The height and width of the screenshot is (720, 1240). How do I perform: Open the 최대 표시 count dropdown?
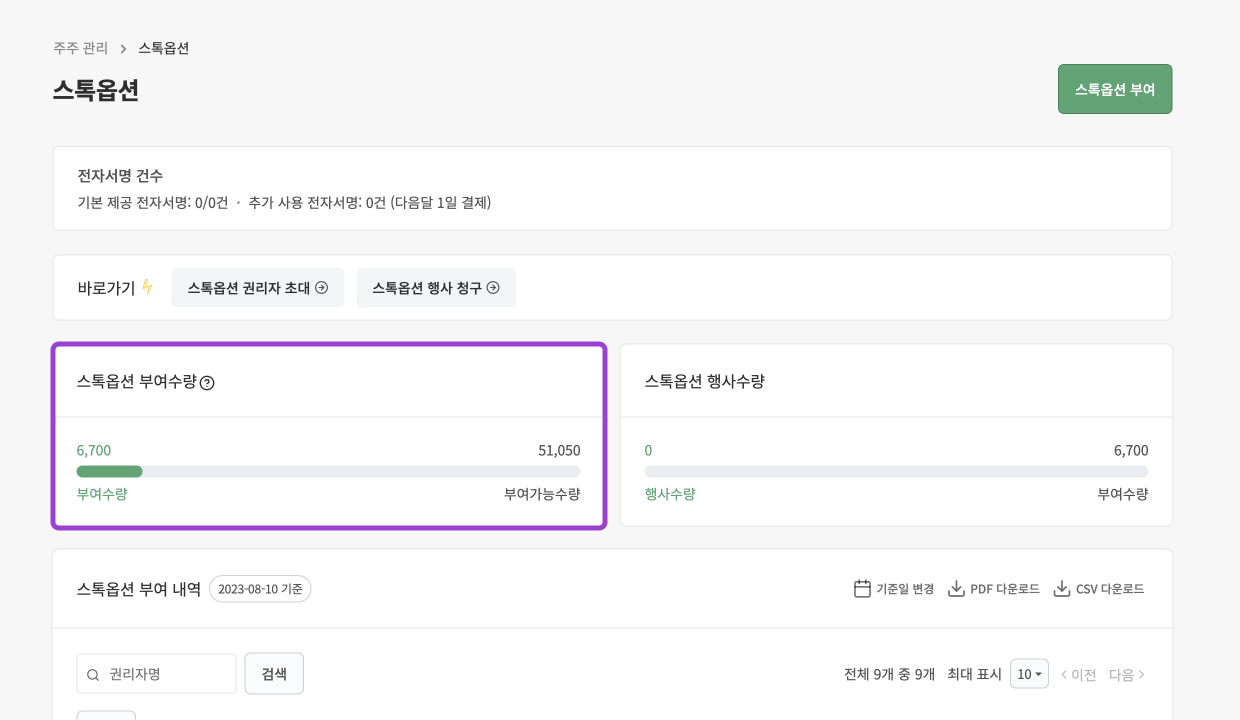(x=1029, y=674)
